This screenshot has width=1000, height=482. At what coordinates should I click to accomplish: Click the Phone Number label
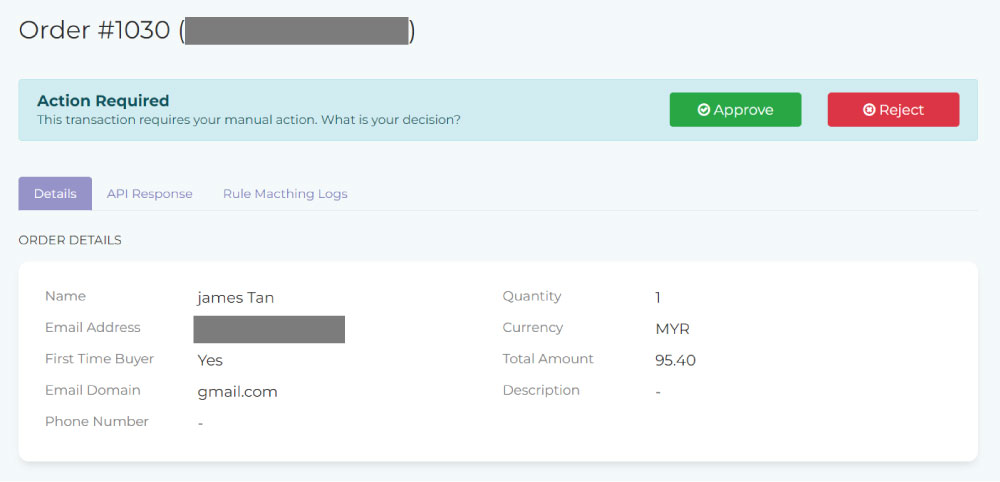coord(97,422)
